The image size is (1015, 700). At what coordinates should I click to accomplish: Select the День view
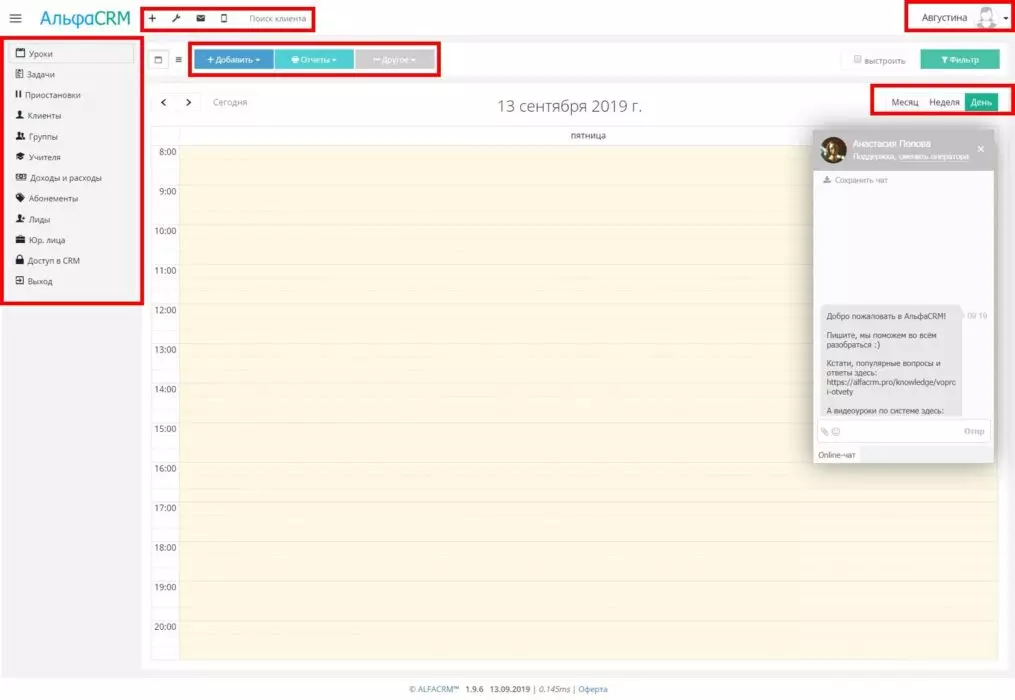click(x=981, y=102)
